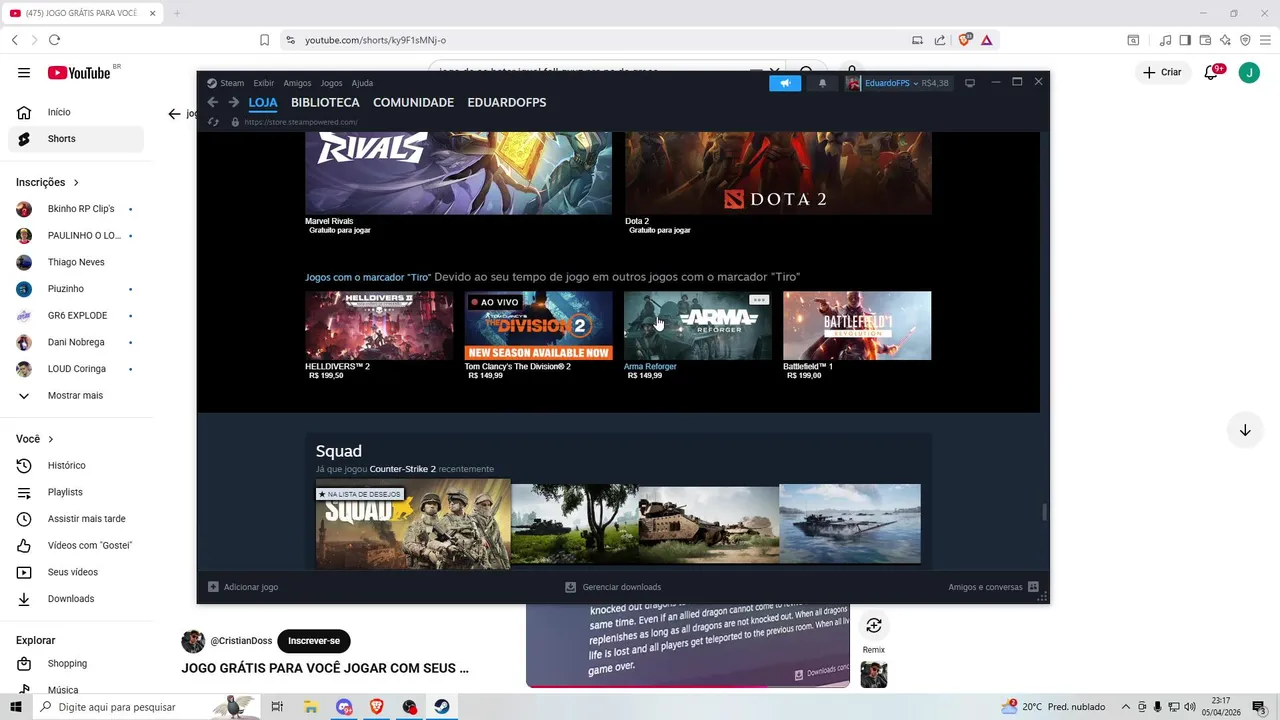Open the @CristianDoss channel link
The height and width of the screenshot is (720, 1280).
pos(241,641)
